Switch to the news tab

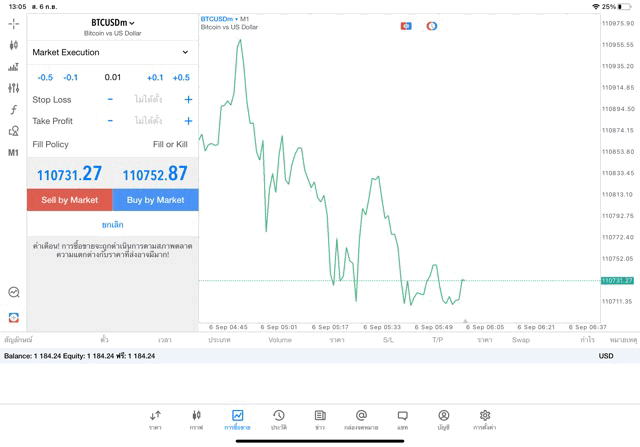[320, 419]
